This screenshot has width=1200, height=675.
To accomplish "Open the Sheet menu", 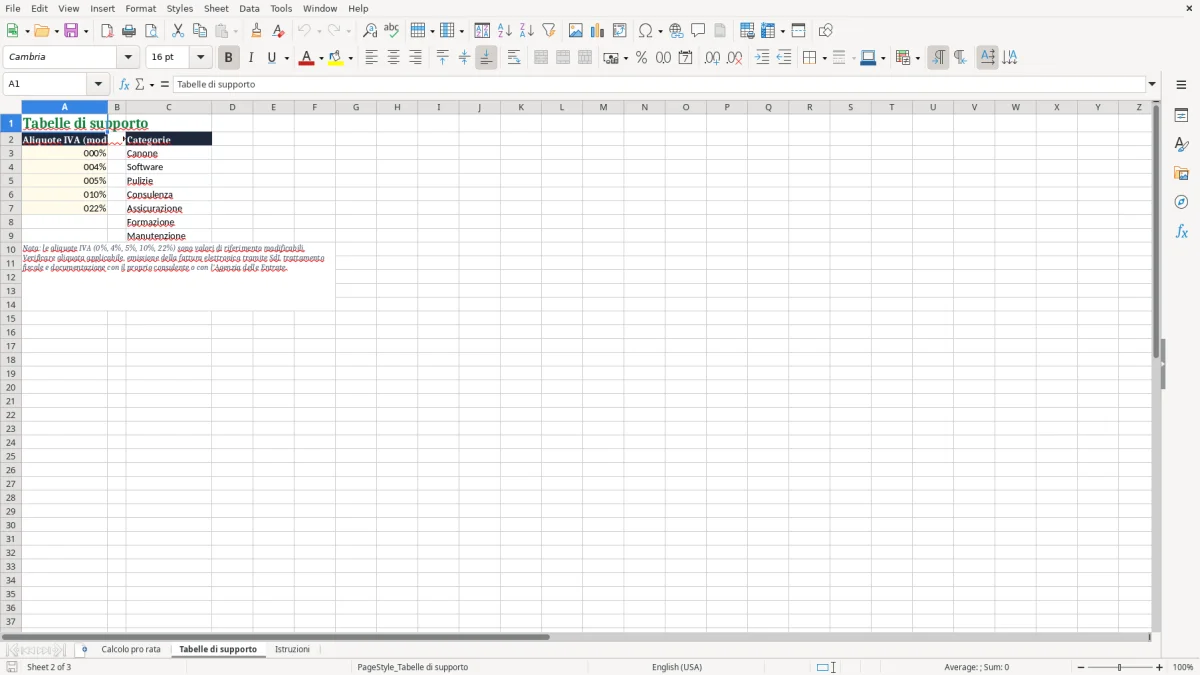I will (216, 8).
